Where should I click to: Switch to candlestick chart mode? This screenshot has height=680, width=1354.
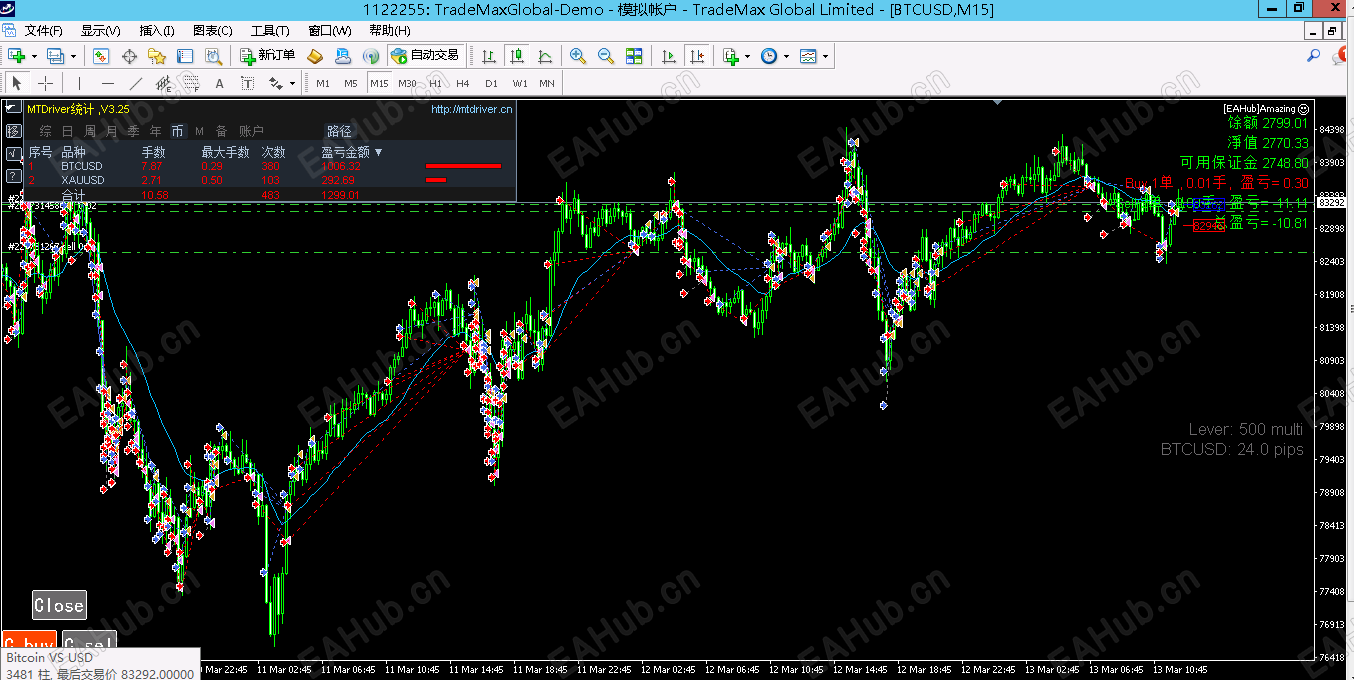(517, 56)
